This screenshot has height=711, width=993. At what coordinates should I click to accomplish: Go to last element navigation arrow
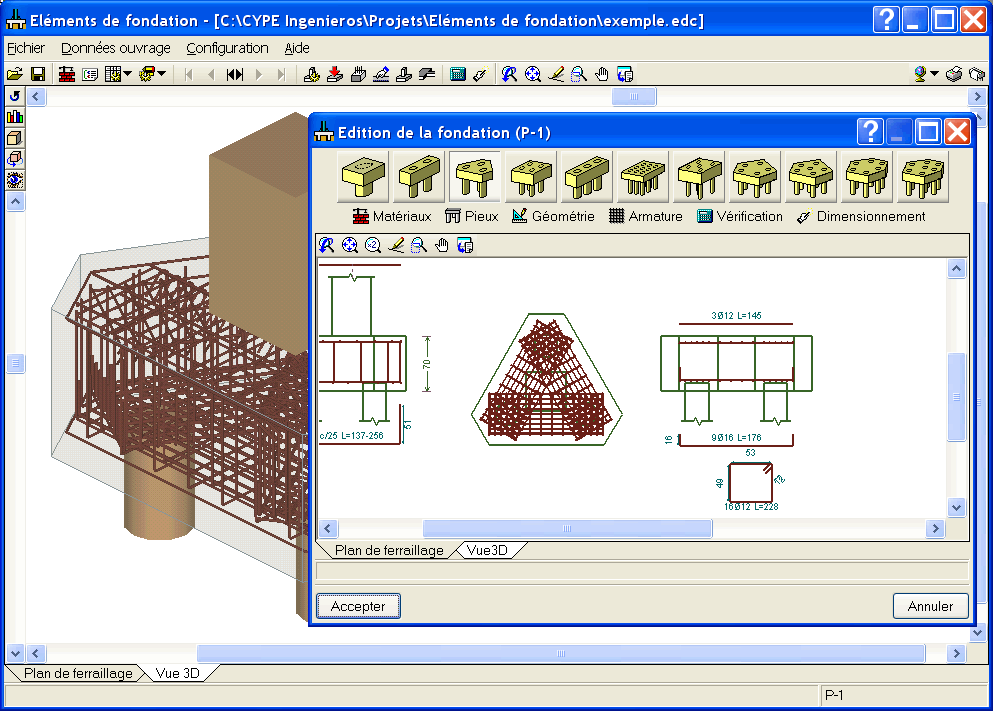282,74
